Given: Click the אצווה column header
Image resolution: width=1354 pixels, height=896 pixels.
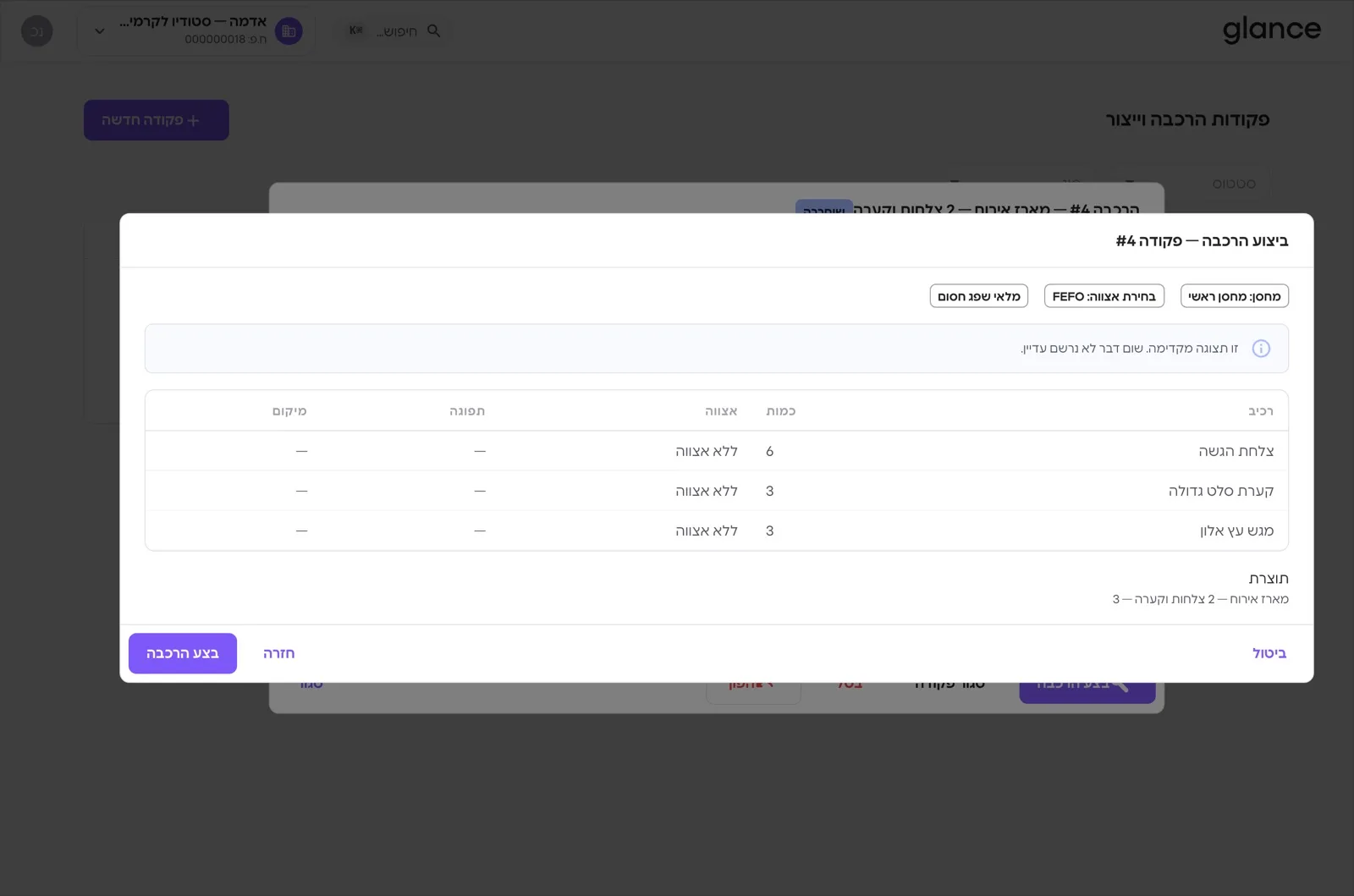Looking at the screenshot, I should [722, 411].
